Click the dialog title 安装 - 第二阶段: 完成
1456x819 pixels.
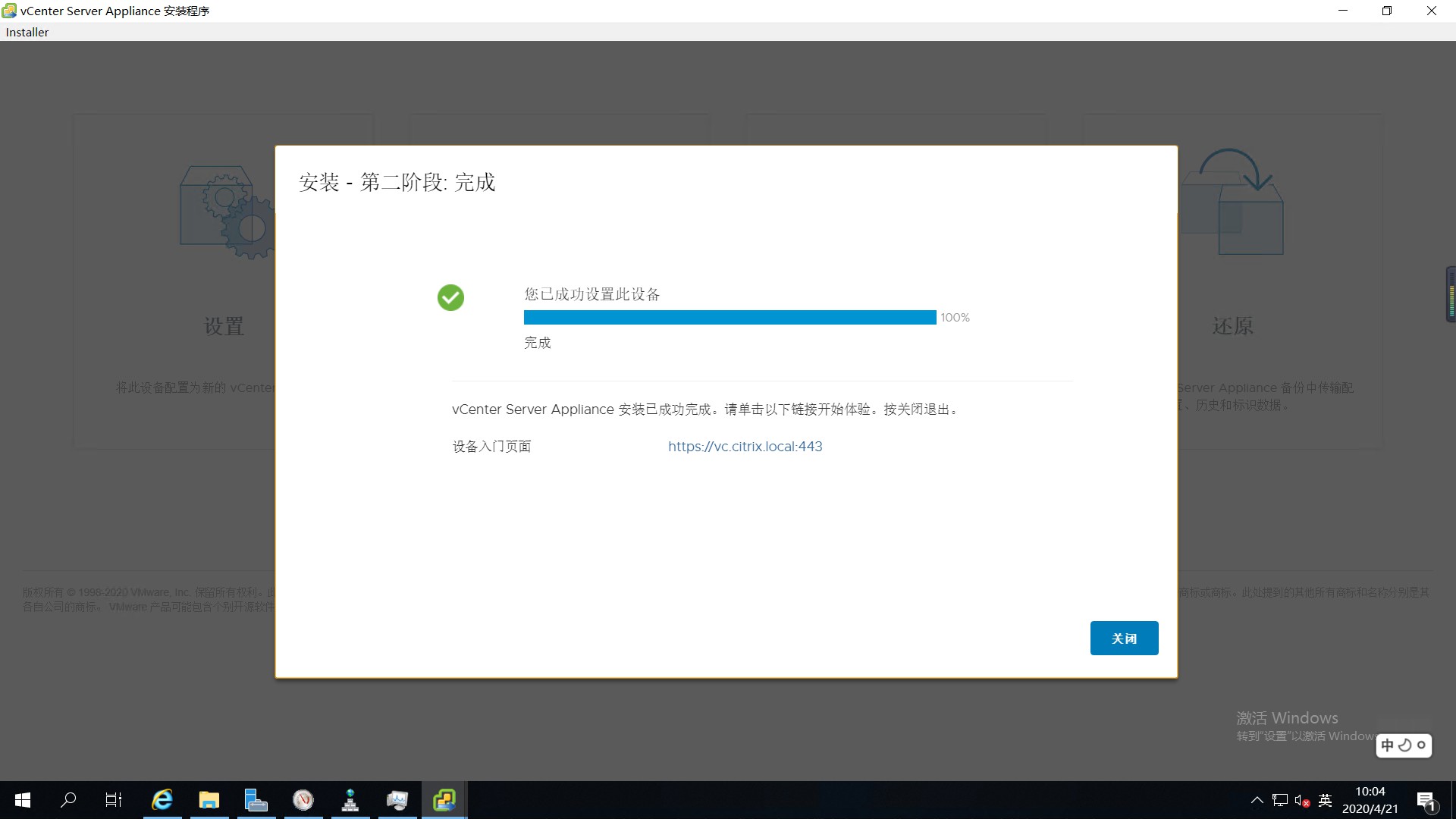(397, 182)
